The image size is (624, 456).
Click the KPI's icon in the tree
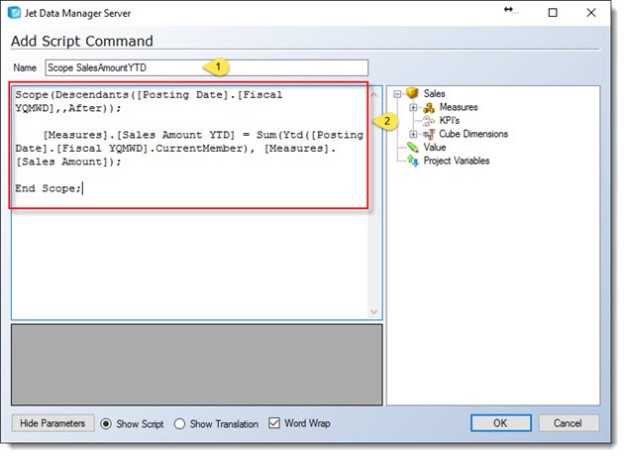[429, 121]
